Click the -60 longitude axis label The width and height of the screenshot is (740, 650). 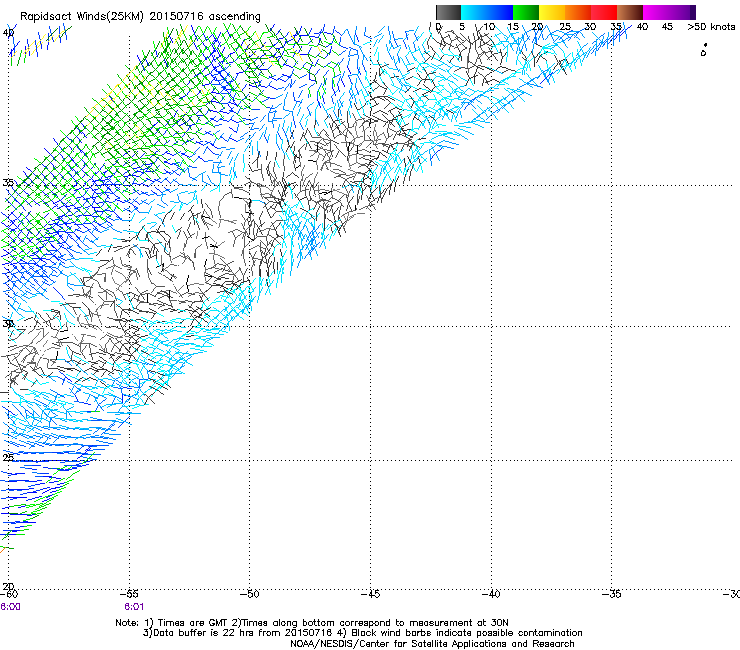coord(9,594)
